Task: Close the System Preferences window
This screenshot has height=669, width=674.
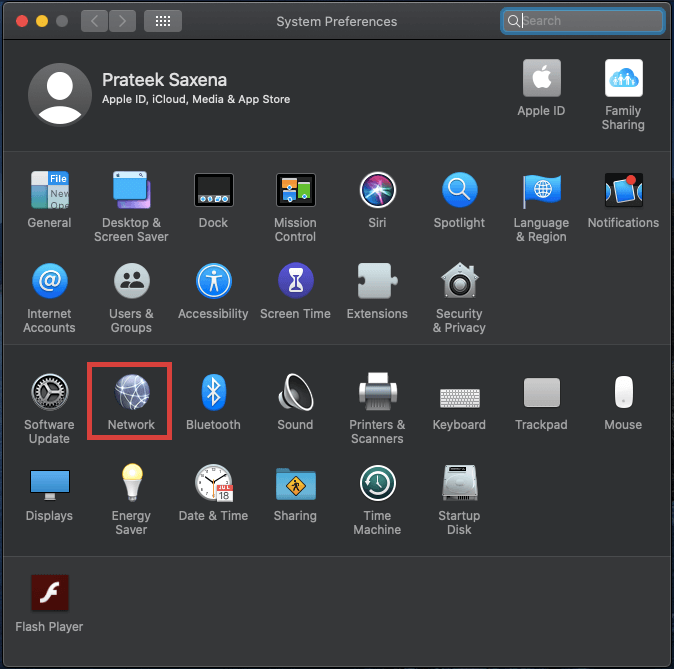Action: [x=22, y=21]
